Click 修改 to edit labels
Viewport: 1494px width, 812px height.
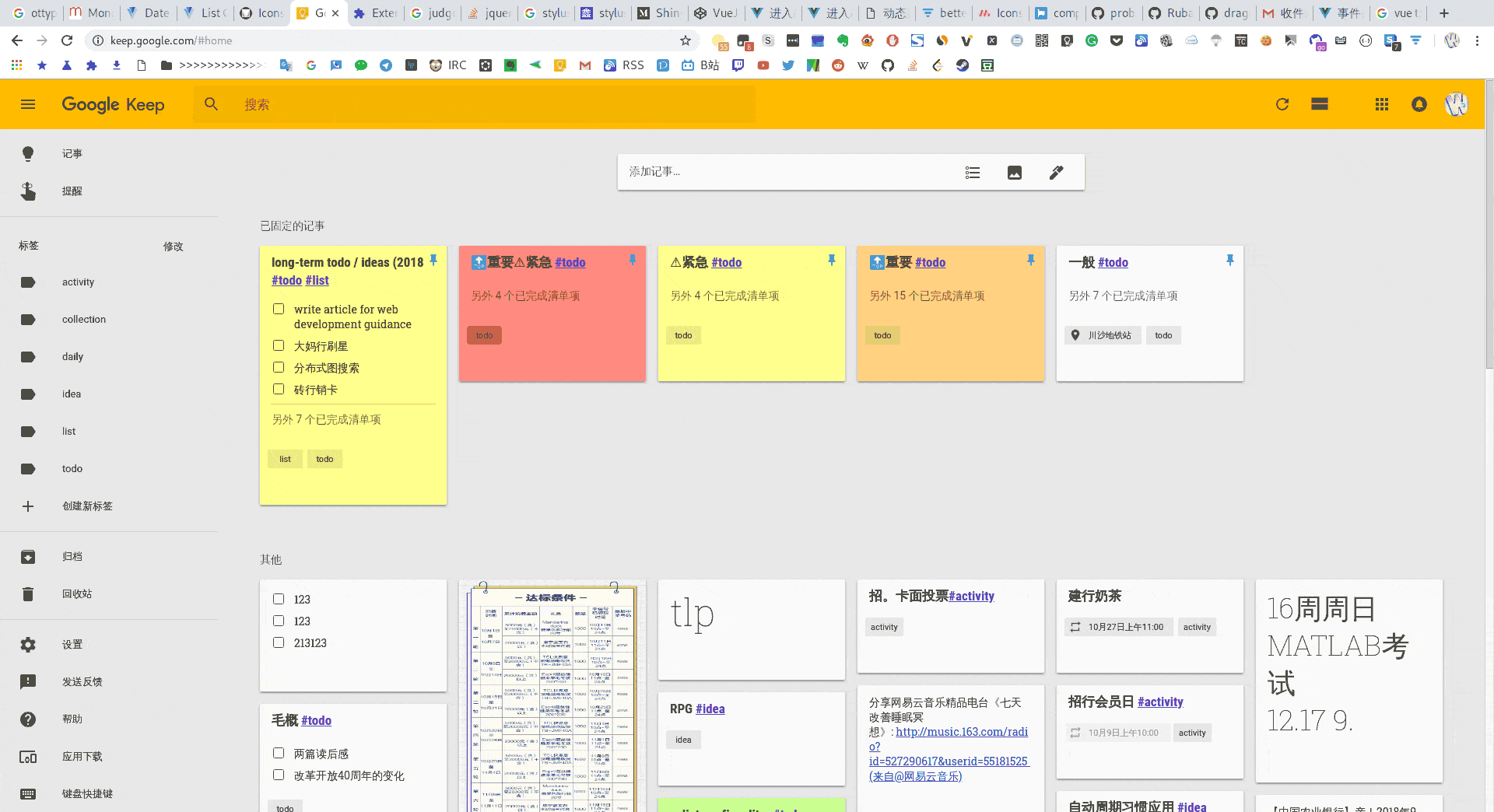pos(173,247)
